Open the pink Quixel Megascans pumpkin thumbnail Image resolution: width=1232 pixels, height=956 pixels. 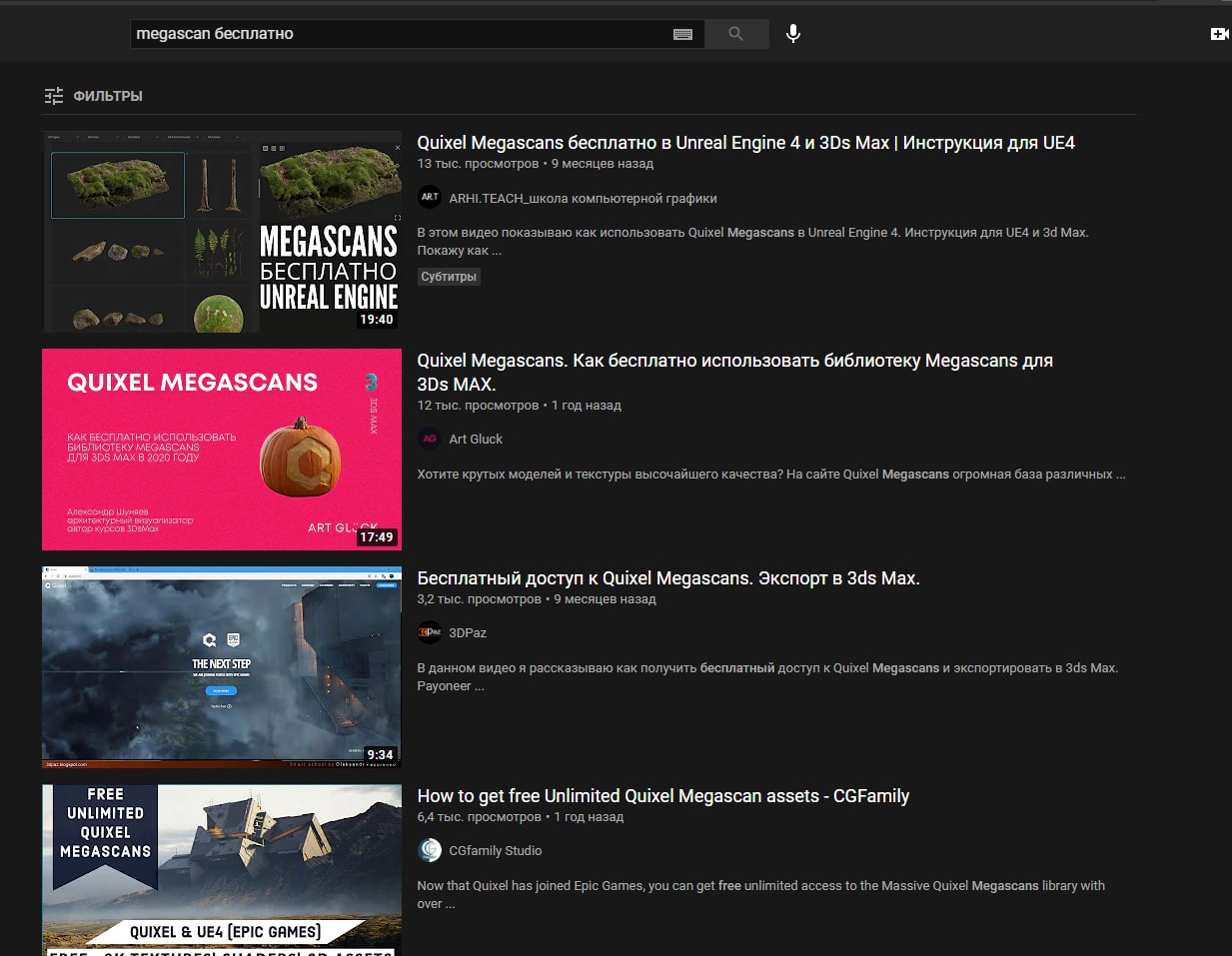[222, 450]
